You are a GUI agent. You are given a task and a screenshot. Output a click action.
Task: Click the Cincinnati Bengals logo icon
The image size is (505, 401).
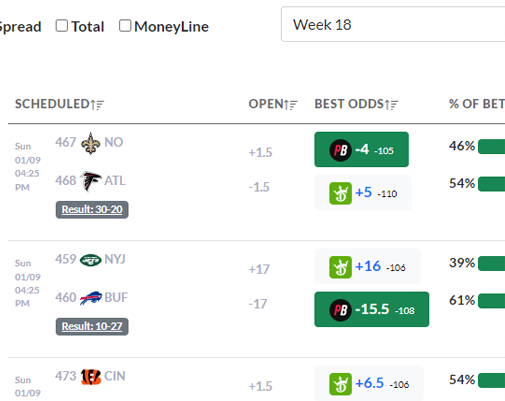(91, 377)
